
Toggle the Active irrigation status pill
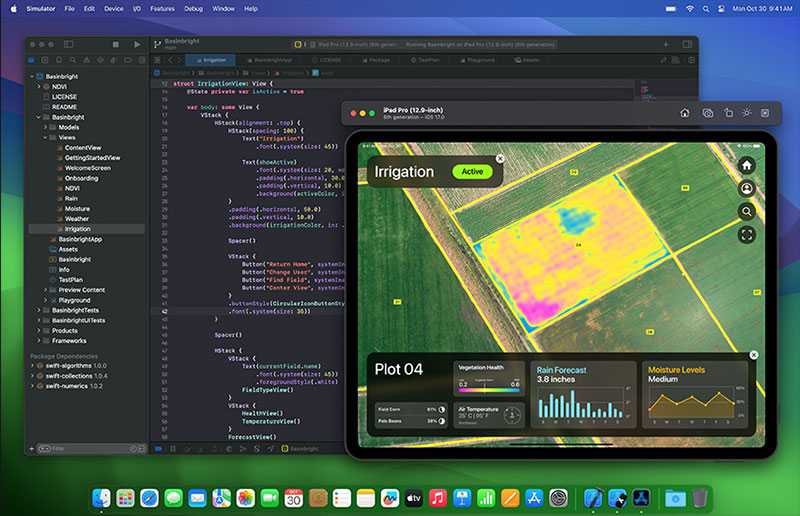tap(472, 171)
